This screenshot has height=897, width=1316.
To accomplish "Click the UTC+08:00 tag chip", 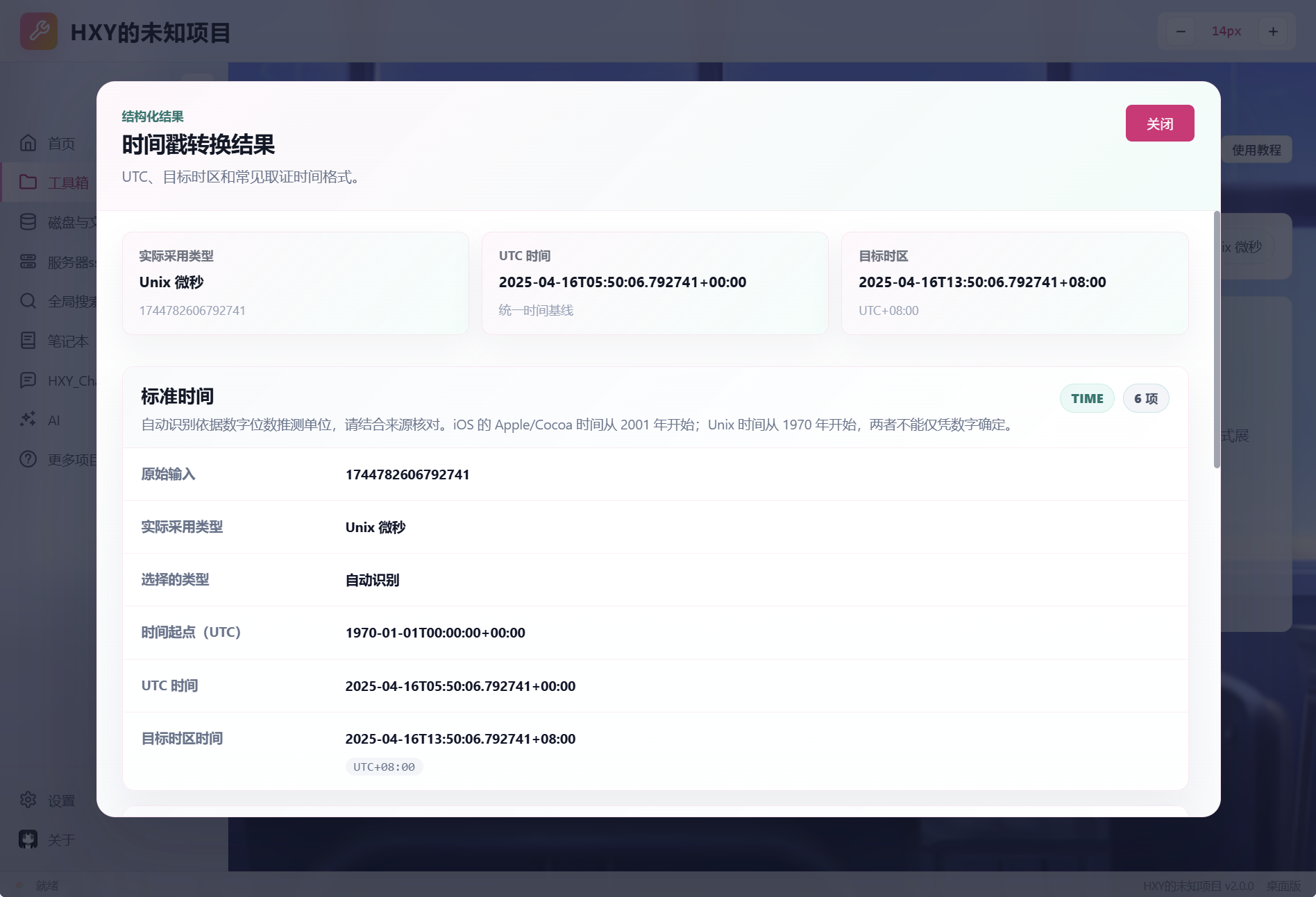I will click(384, 767).
